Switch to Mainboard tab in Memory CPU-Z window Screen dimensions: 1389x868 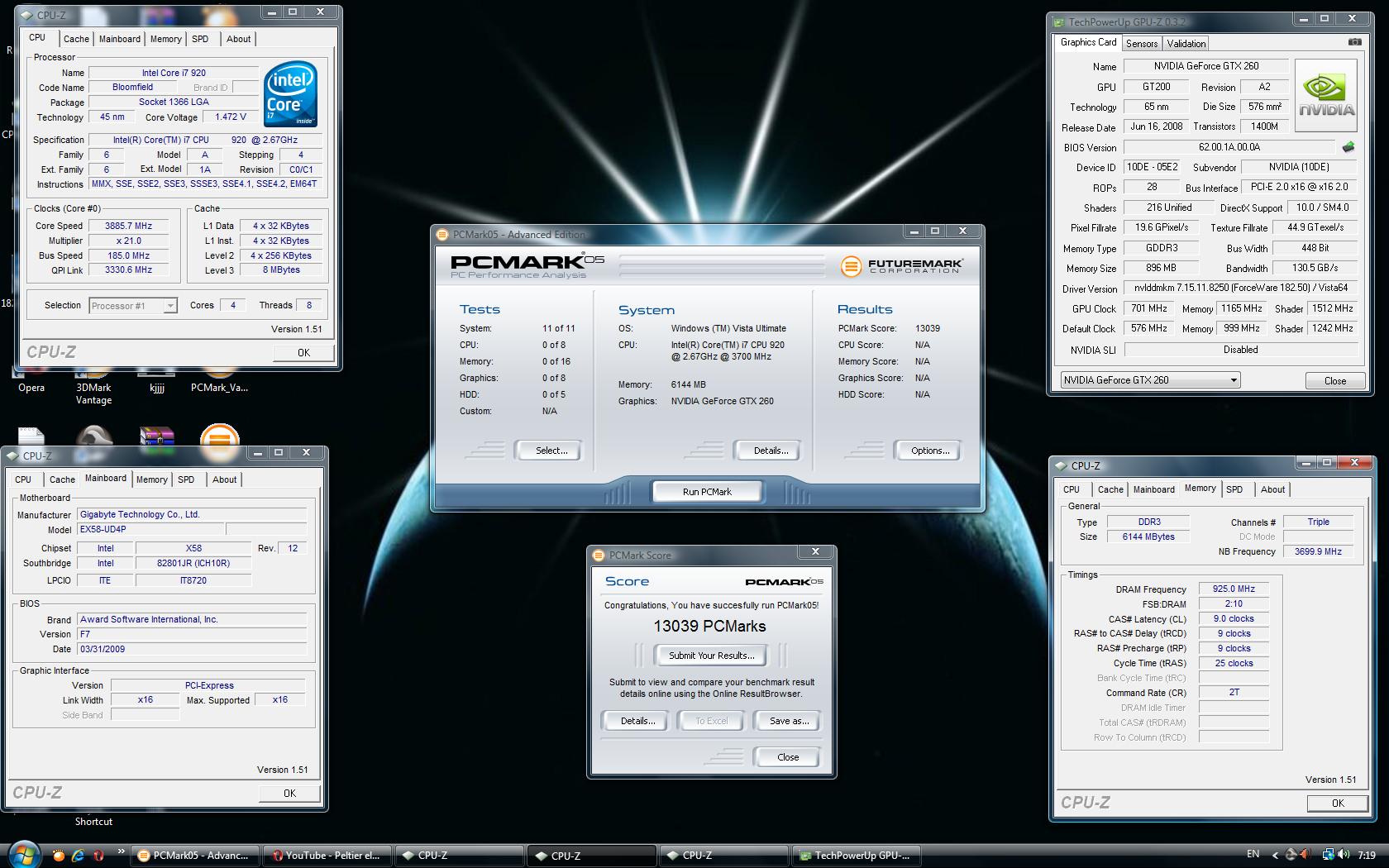click(1153, 489)
